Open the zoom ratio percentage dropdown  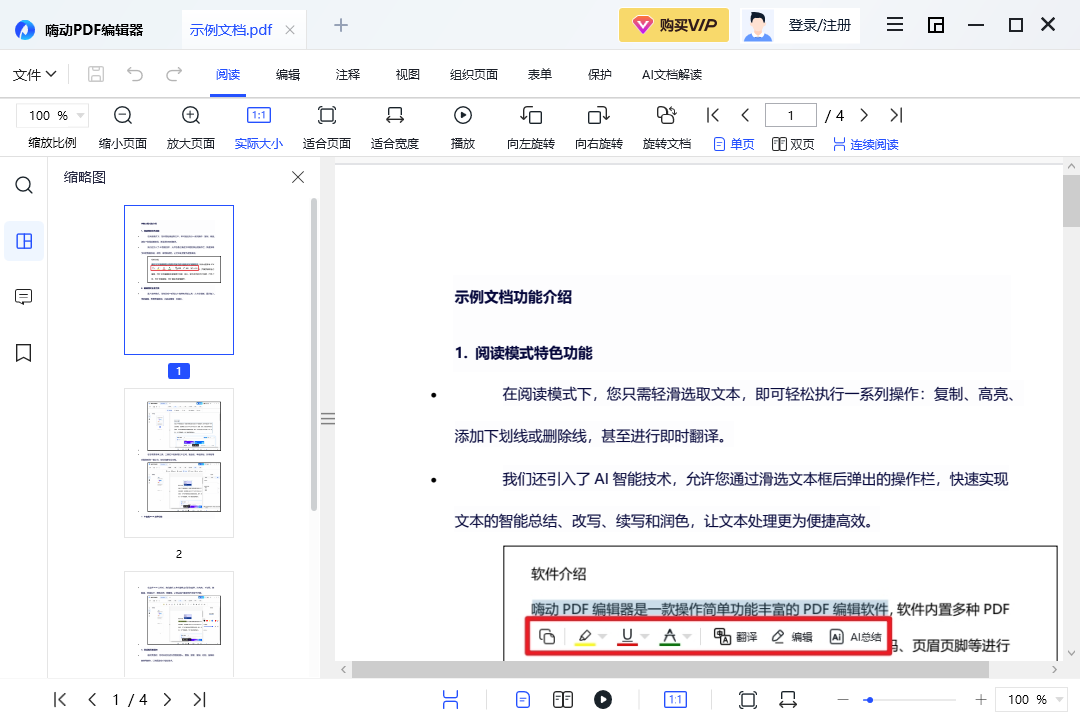point(52,115)
